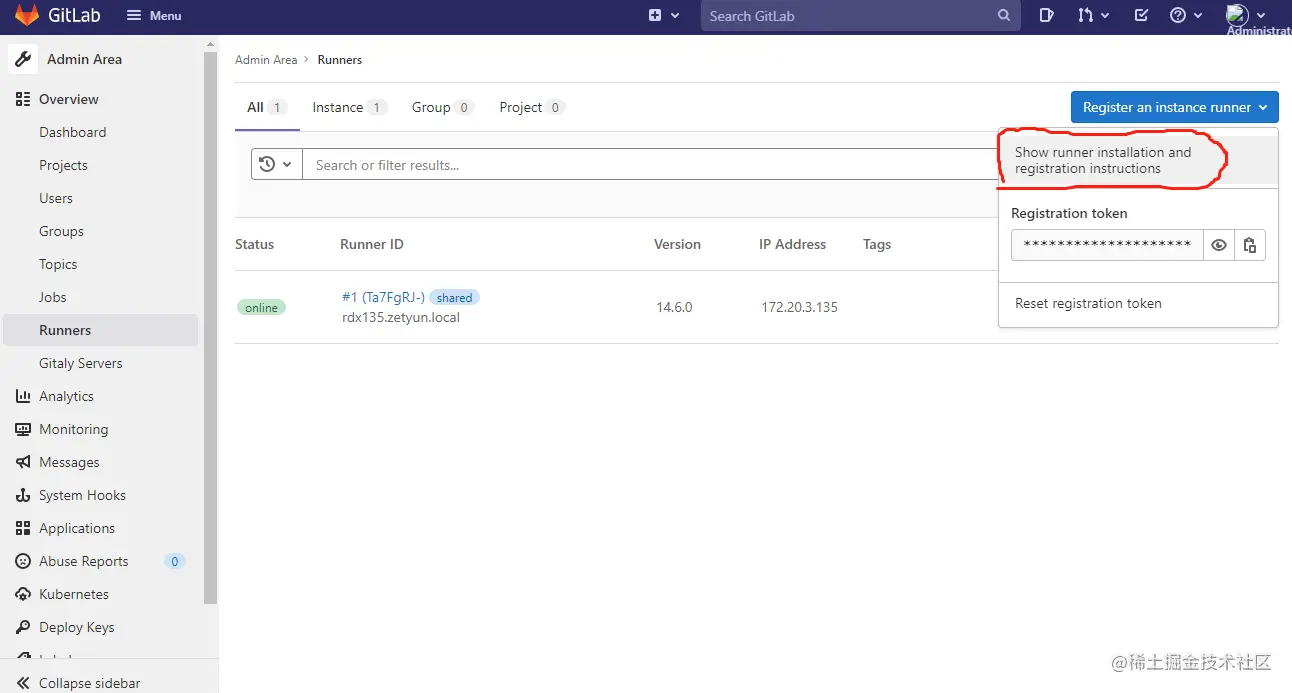This screenshot has height=693, width=1292.
Task: Open Projects in the sidebar
Action: click(x=63, y=165)
